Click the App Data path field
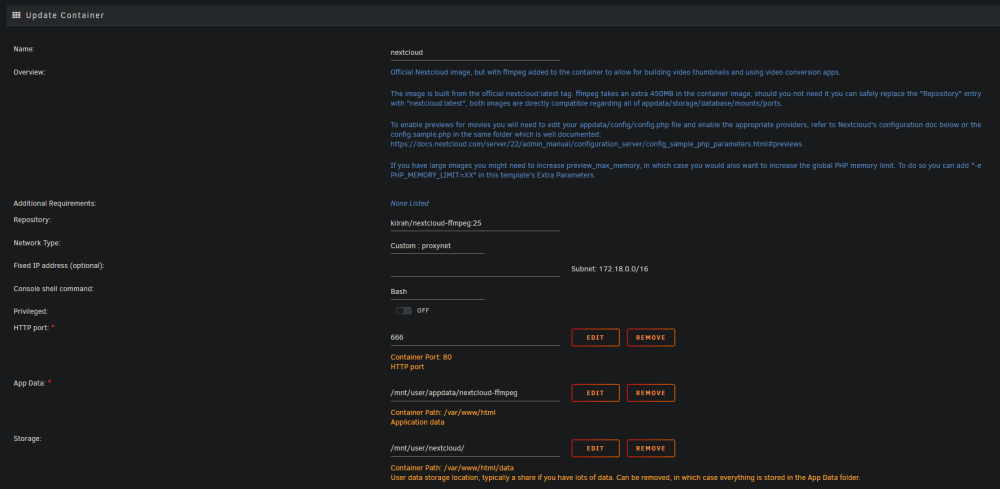 pos(474,393)
